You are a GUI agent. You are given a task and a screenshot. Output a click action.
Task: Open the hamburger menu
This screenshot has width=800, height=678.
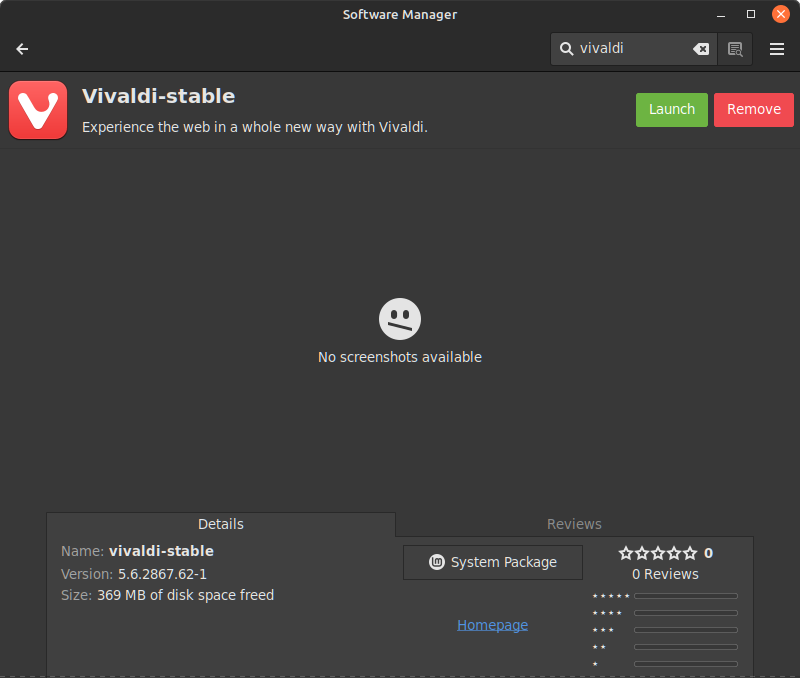777,49
